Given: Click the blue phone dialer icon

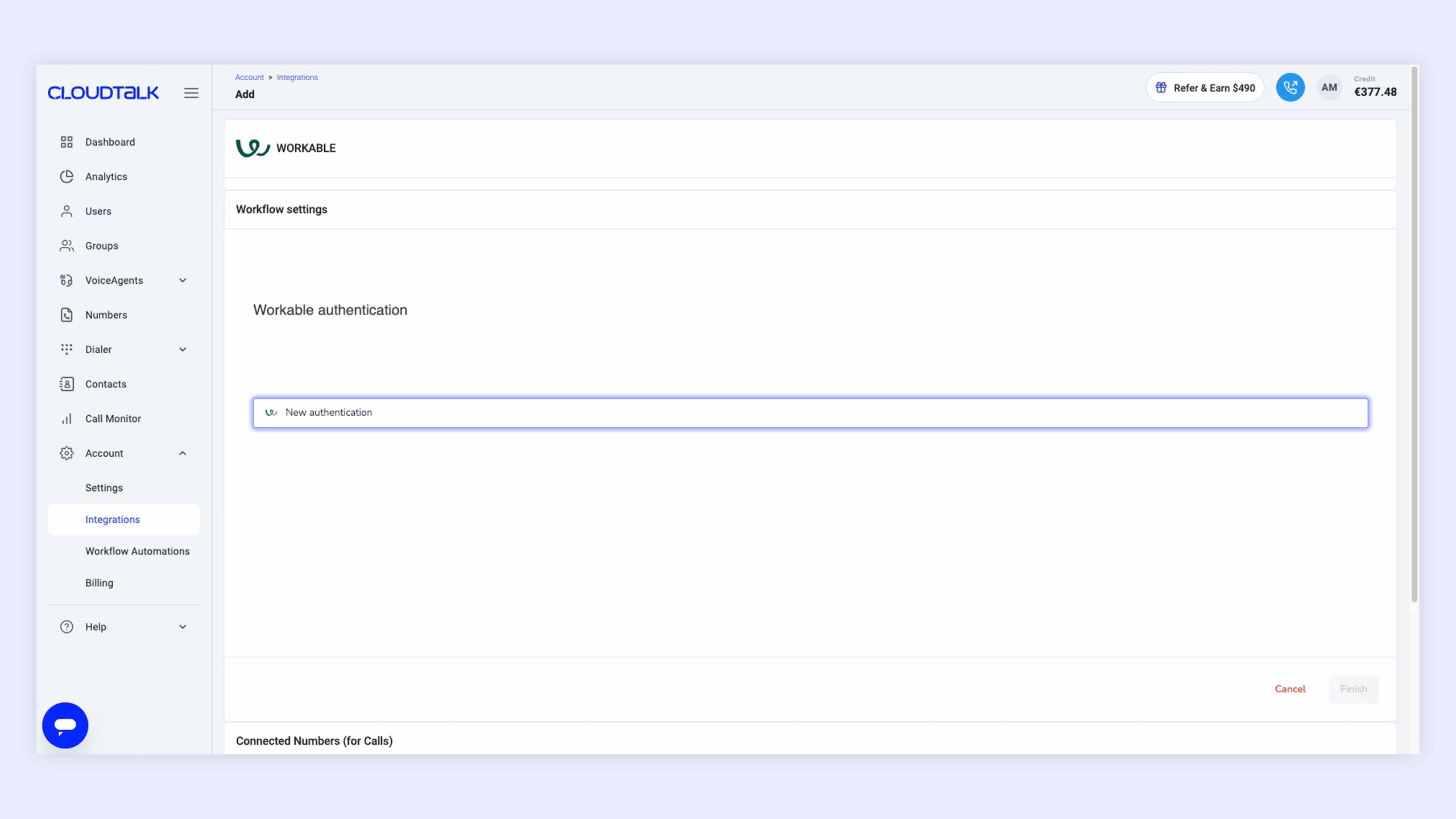Looking at the screenshot, I should (x=1290, y=88).
